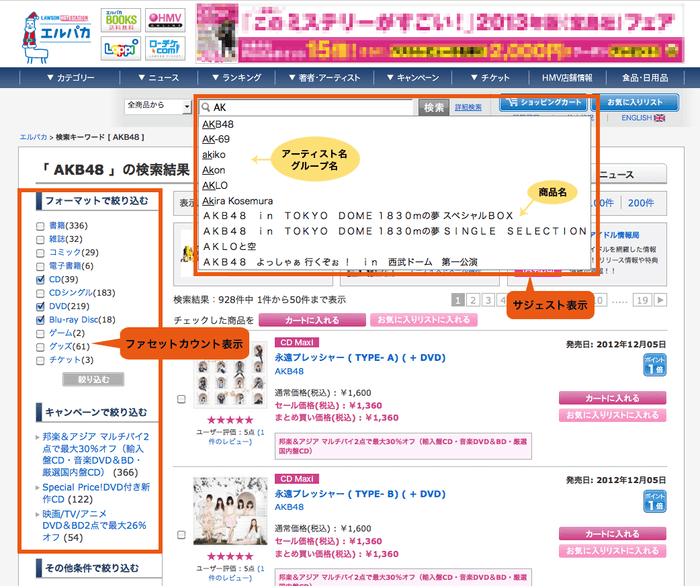Click ポイント1倍 badge on TYPE-B item
This screenshot has height=586, width=700.
[654, 501]
